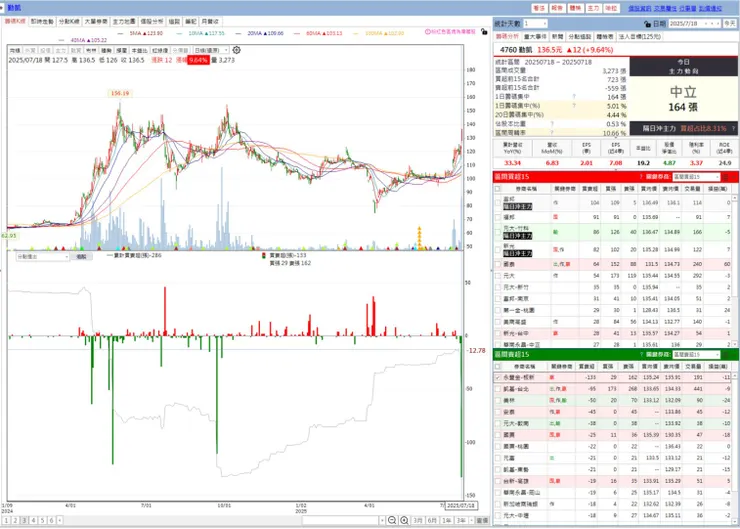Tick checkbox for 國泰 buyer row
This screenshot has width=740, height=529.
[497, 264]
